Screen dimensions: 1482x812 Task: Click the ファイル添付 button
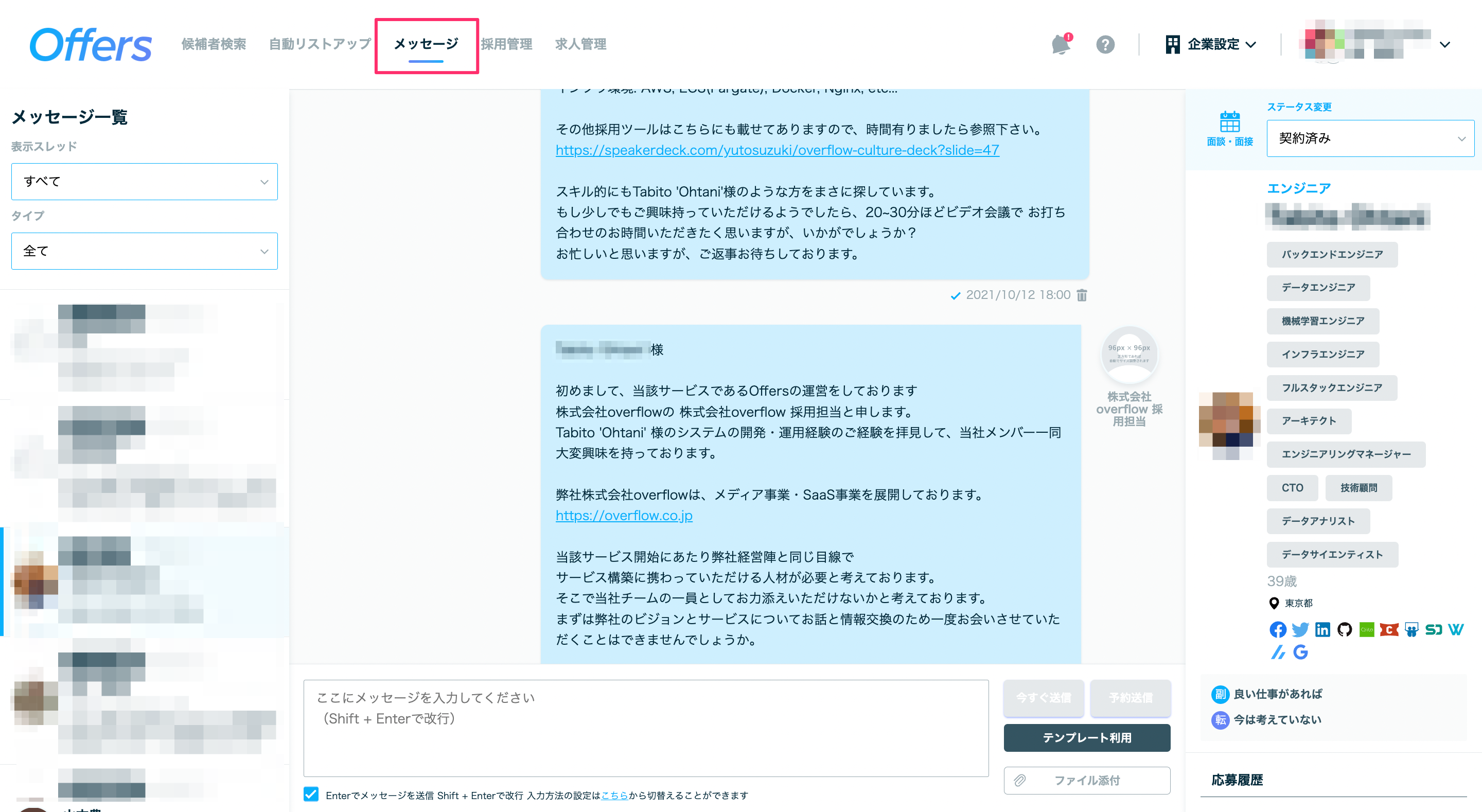pyautogui.click(x=1087, y=780)
